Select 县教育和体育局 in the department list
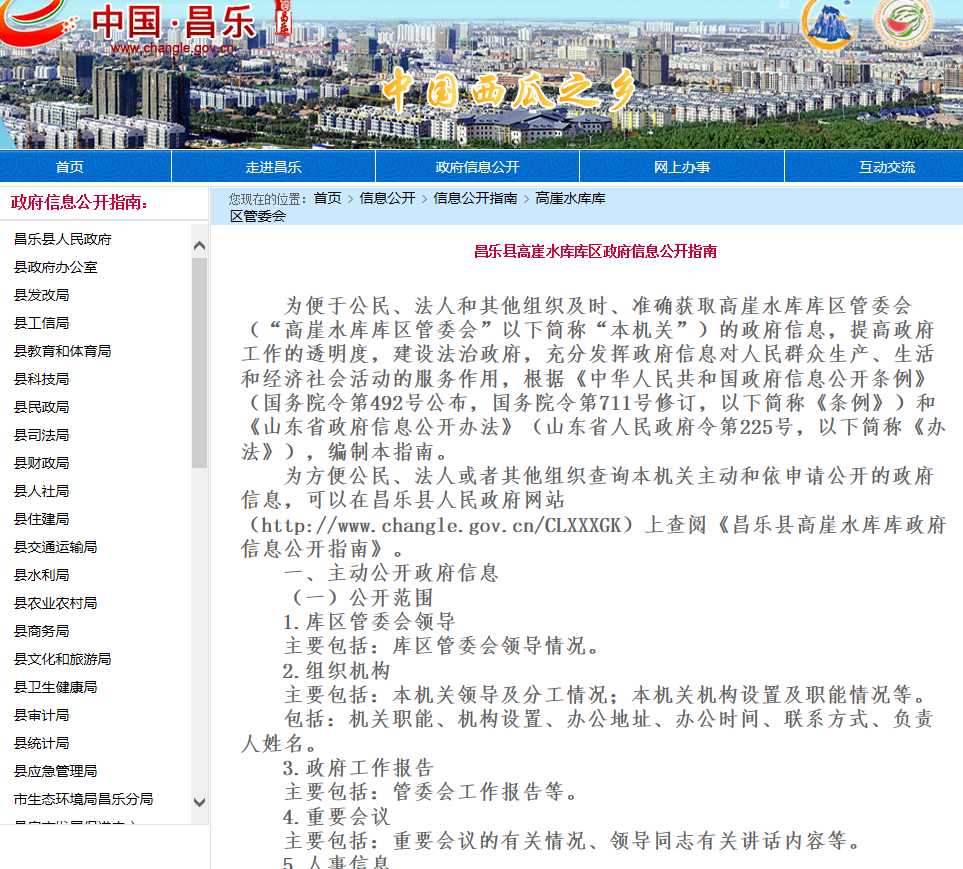Screen dimensions: 963x869 click(62, 351)
